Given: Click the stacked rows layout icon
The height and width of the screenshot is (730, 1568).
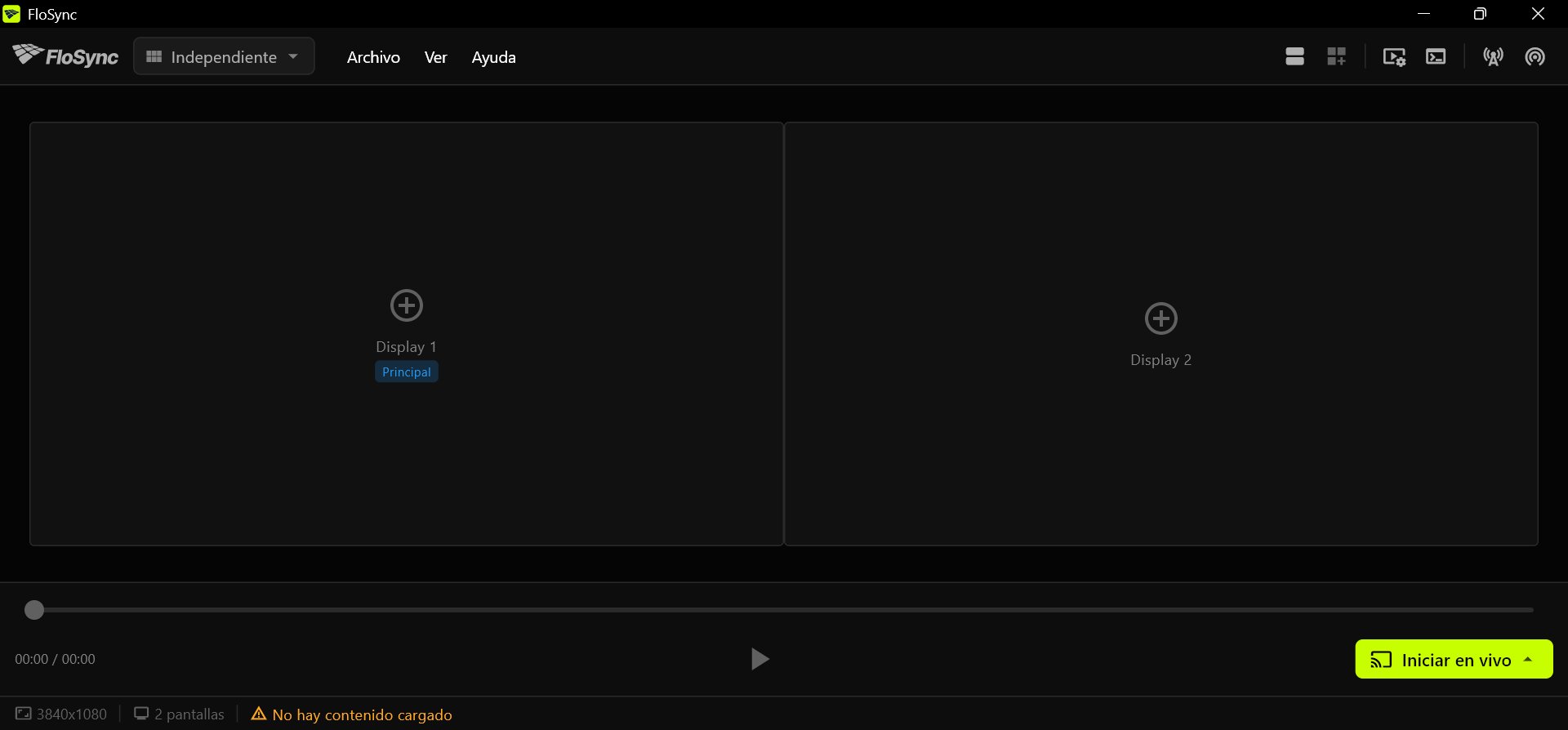Looking at the screenshot, I should pos(1294,56).
